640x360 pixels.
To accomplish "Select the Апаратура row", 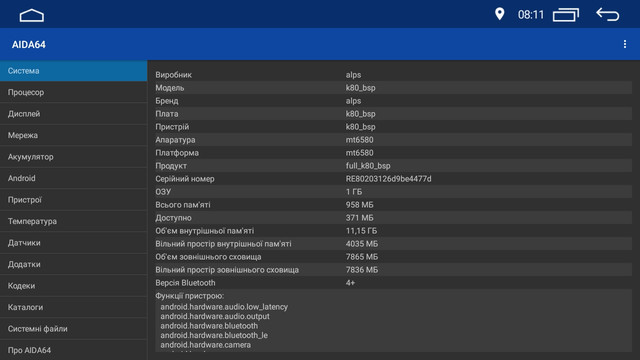I will (x=393, y=140).
